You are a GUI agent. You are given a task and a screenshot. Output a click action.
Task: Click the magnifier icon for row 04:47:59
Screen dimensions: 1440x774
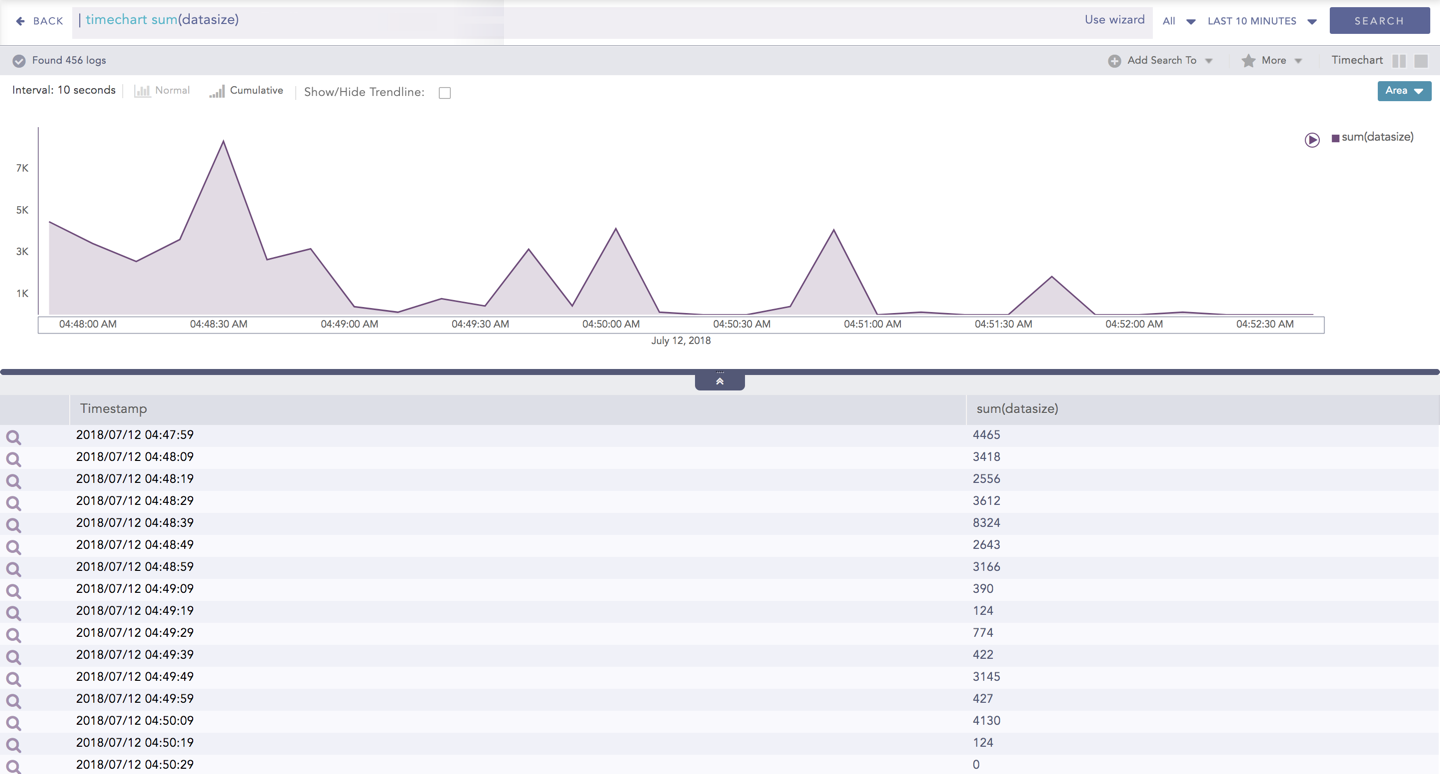(14, 437)
